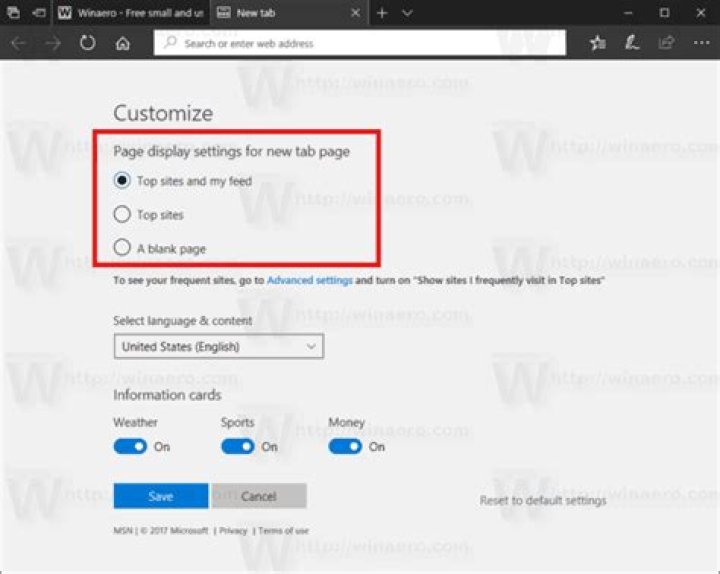Switch to the Winaero tab
720x574 pixels.
pos(131,13)
